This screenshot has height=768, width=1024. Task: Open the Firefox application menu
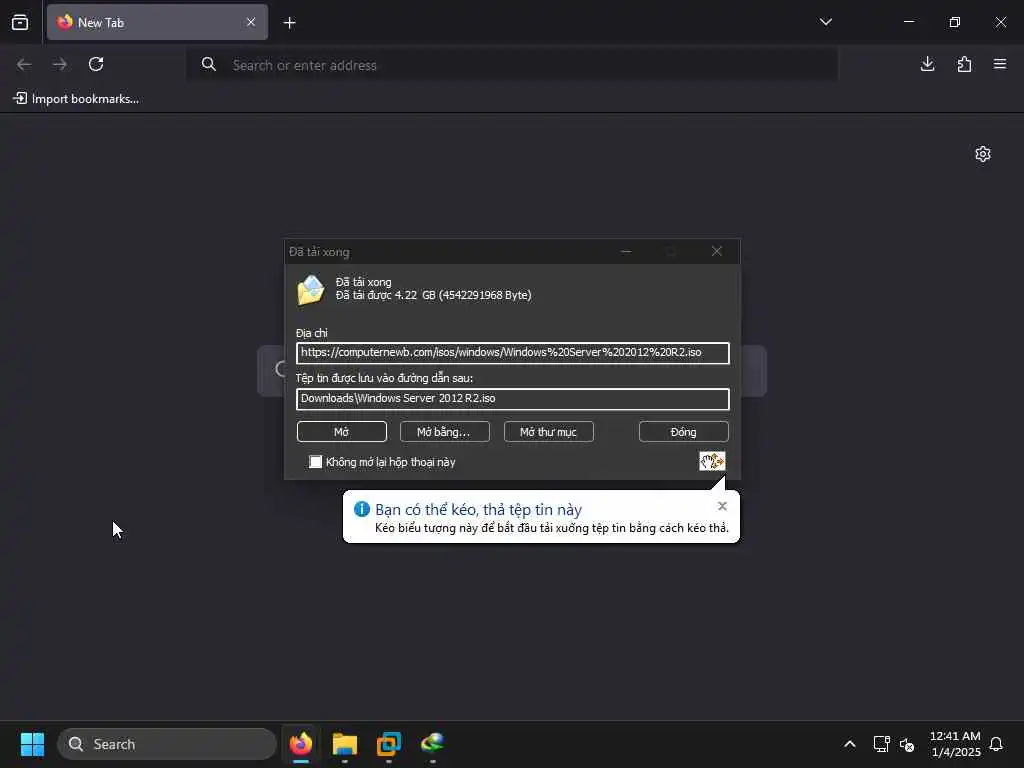pos(1000,64)
